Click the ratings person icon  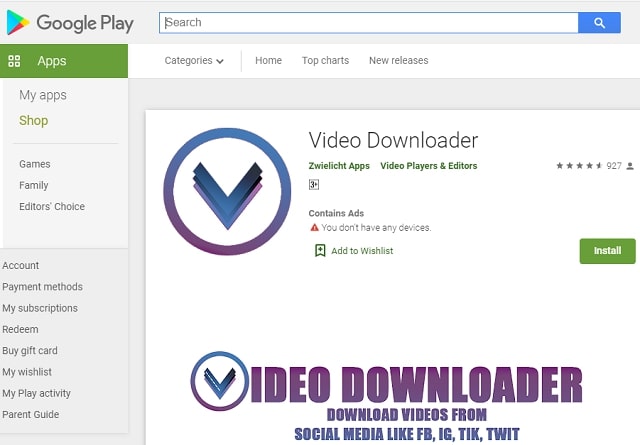630,166
